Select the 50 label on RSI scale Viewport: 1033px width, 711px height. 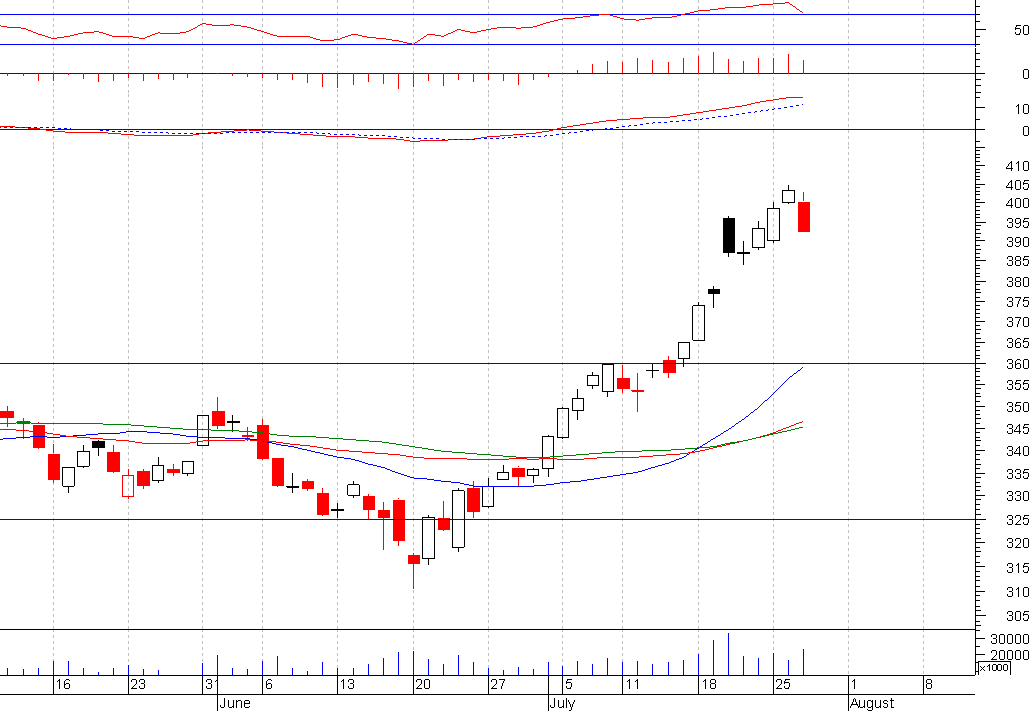(1022, 30)
